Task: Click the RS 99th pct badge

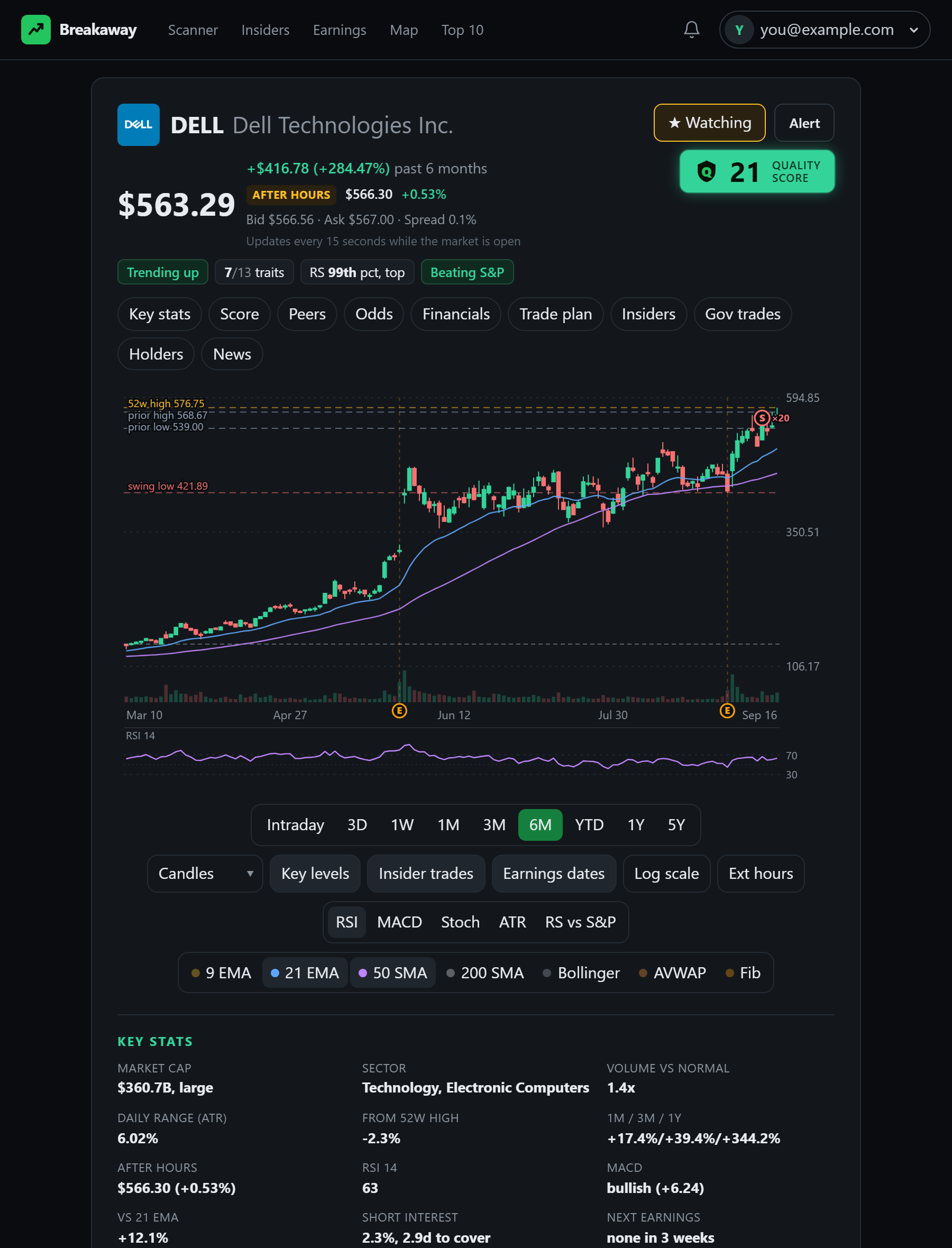Action: (357, 272)
